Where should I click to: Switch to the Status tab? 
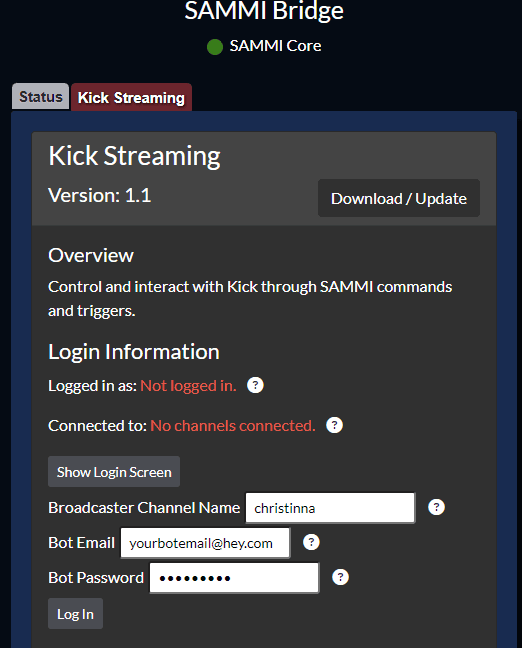[41, 97]
